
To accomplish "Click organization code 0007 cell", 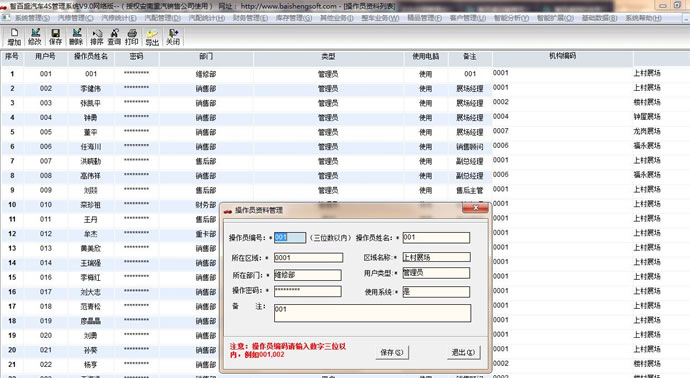I will 501,131.
